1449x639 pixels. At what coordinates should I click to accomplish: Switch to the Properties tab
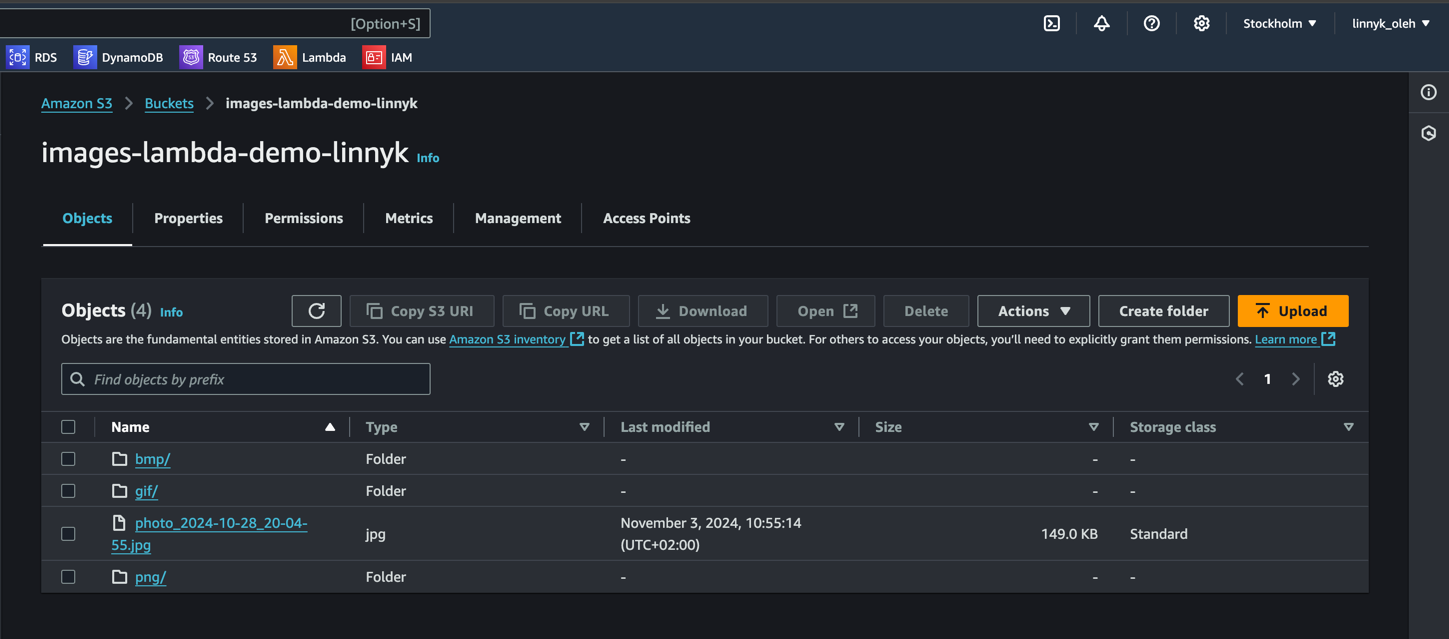click(x=188, y=218)
